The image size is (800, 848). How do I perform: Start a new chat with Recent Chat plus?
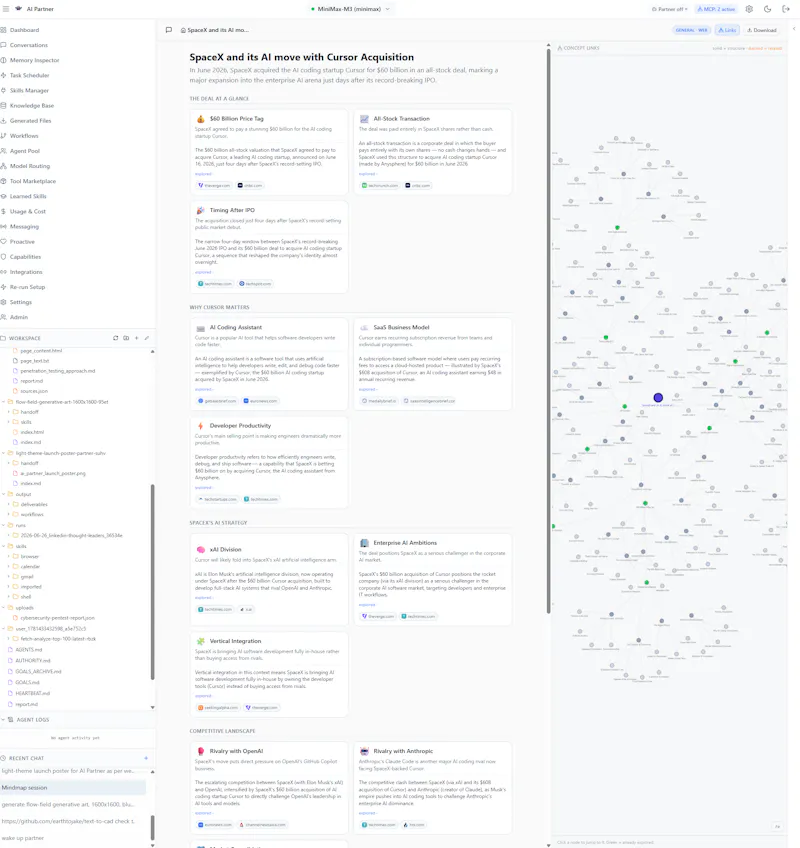pyautogui.click(x=146, y=758)
